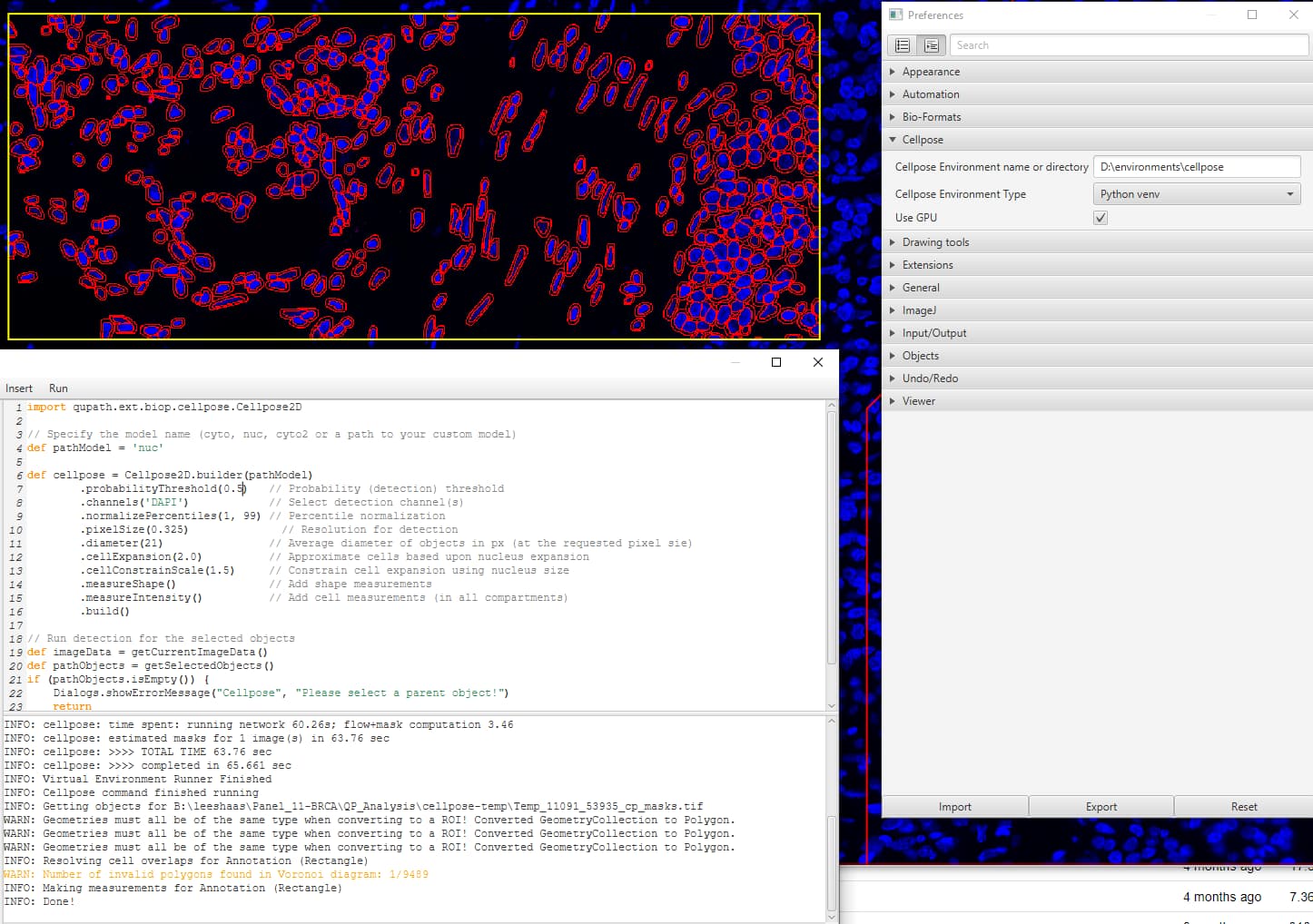Click inside the Preferences search field
Screen dimensions: 1313x924
point(1129,44)
